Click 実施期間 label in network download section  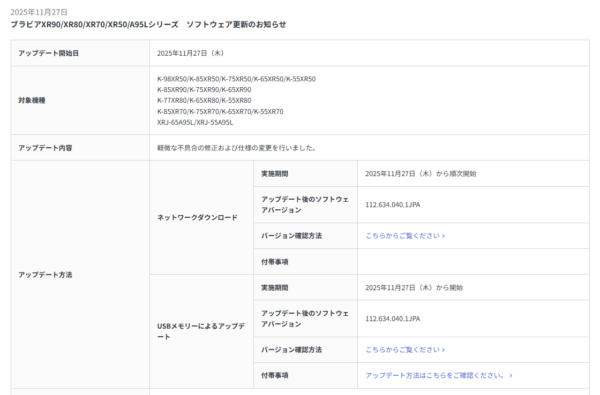click(275, 174)
